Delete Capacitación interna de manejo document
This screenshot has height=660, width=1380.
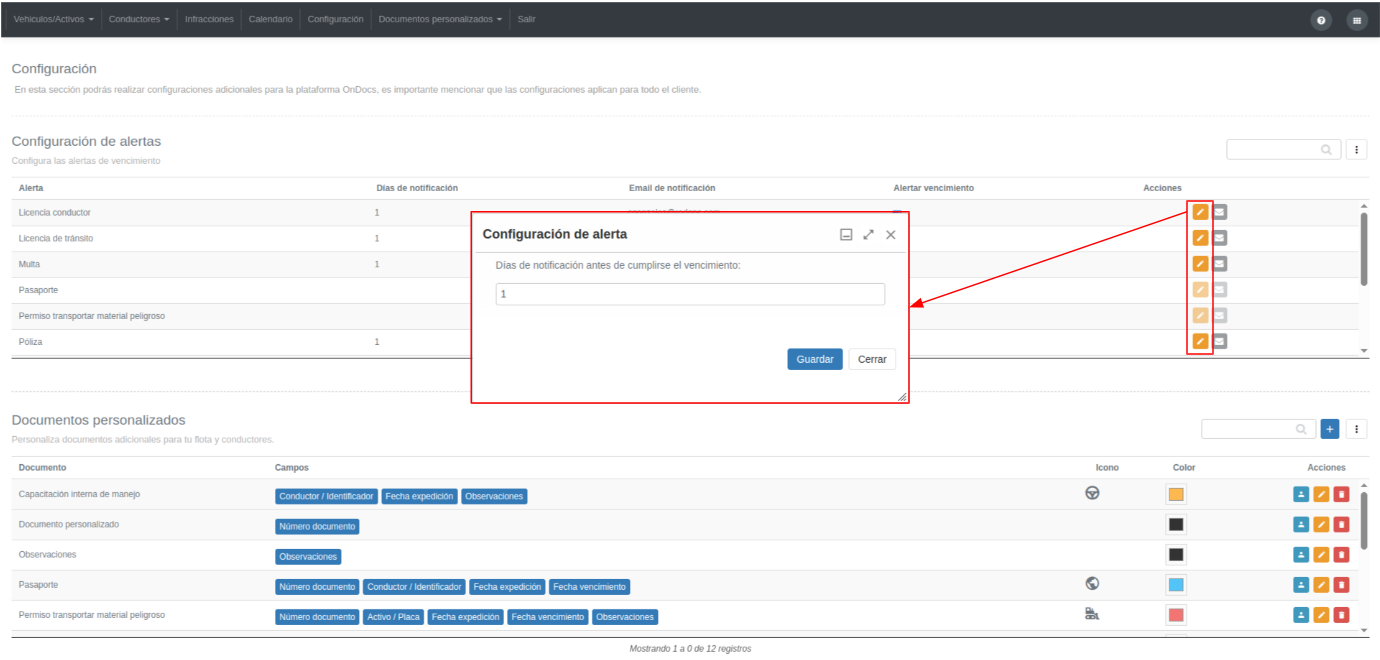click(1341, 494)
